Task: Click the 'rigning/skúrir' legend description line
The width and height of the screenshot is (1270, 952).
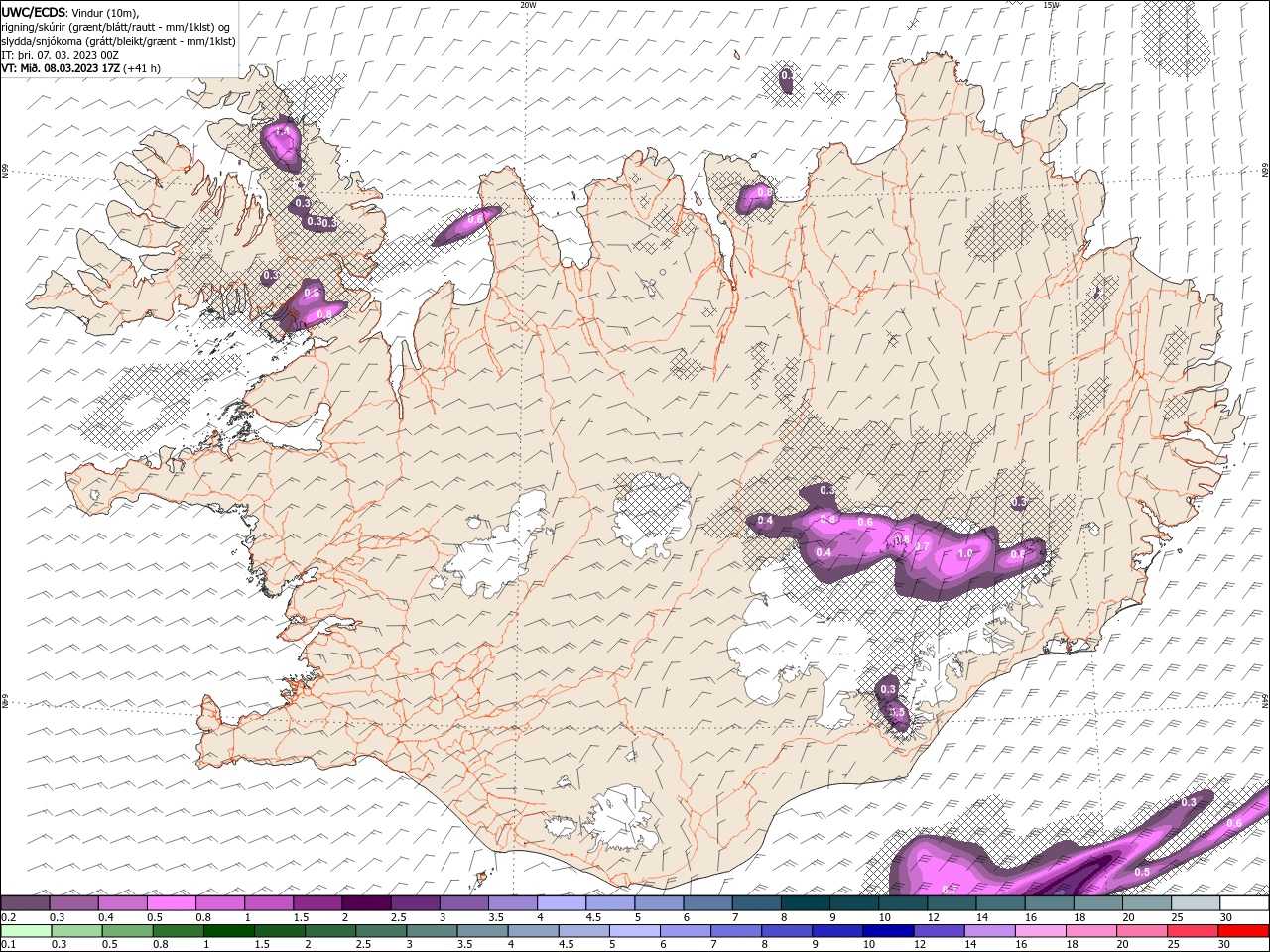Action: (116, 27)
